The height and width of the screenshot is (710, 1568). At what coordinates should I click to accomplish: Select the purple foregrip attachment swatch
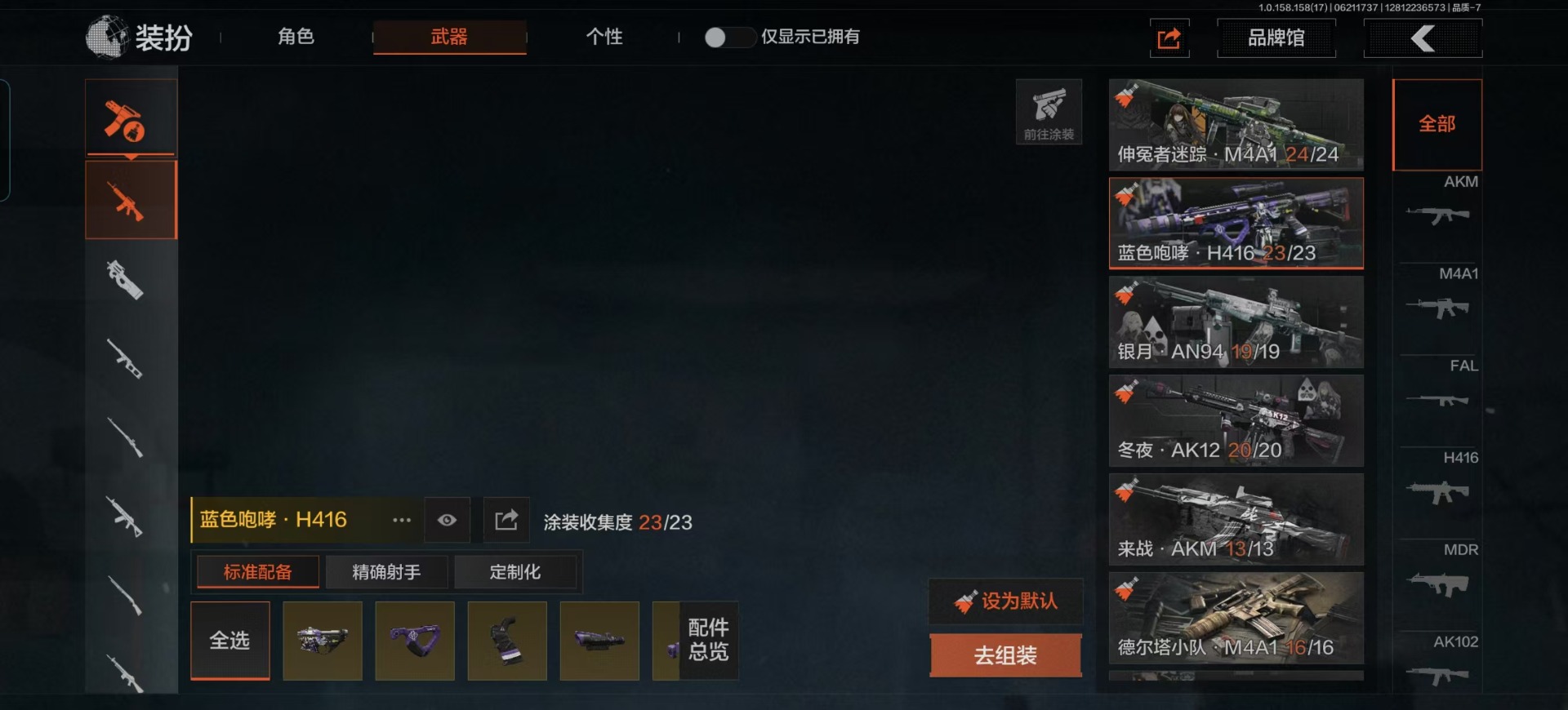pos(415,641)
